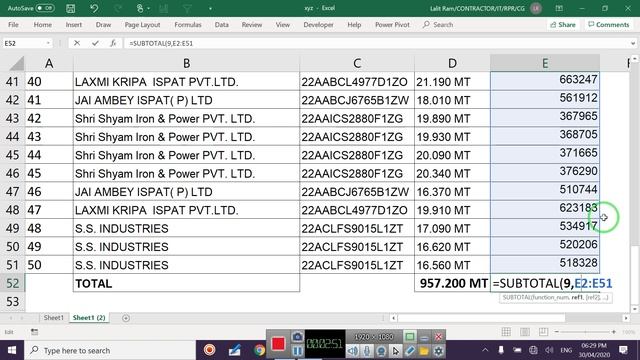
Task: Switch to Page Layout view
Action: 525,332
